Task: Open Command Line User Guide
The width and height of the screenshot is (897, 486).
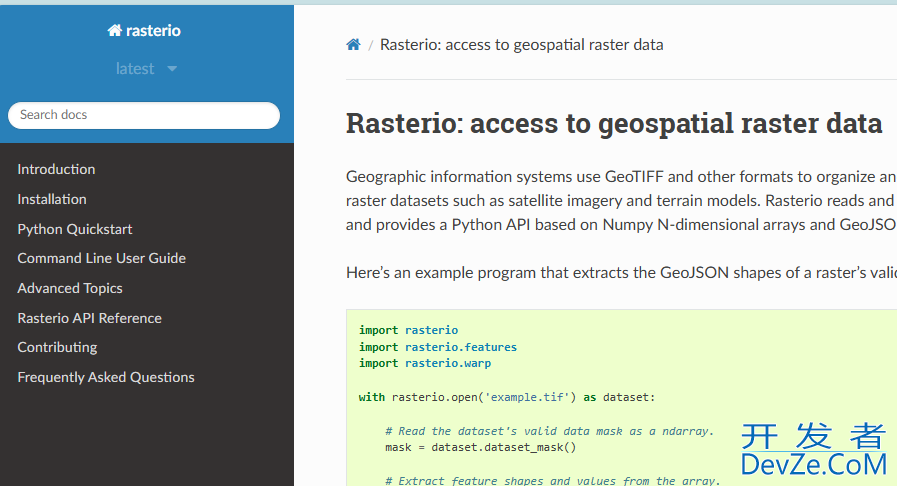Action: 102,258
